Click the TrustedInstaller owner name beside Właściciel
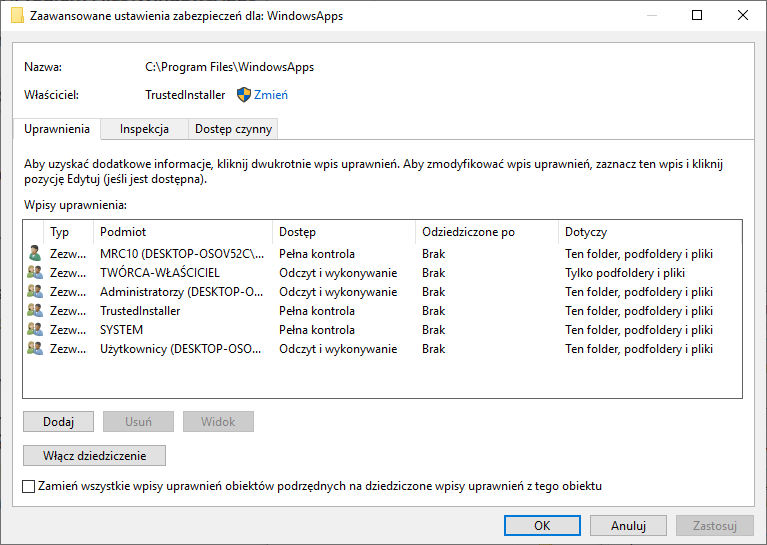767x545 pixels. pyautogui.click(x=185, y=95)
